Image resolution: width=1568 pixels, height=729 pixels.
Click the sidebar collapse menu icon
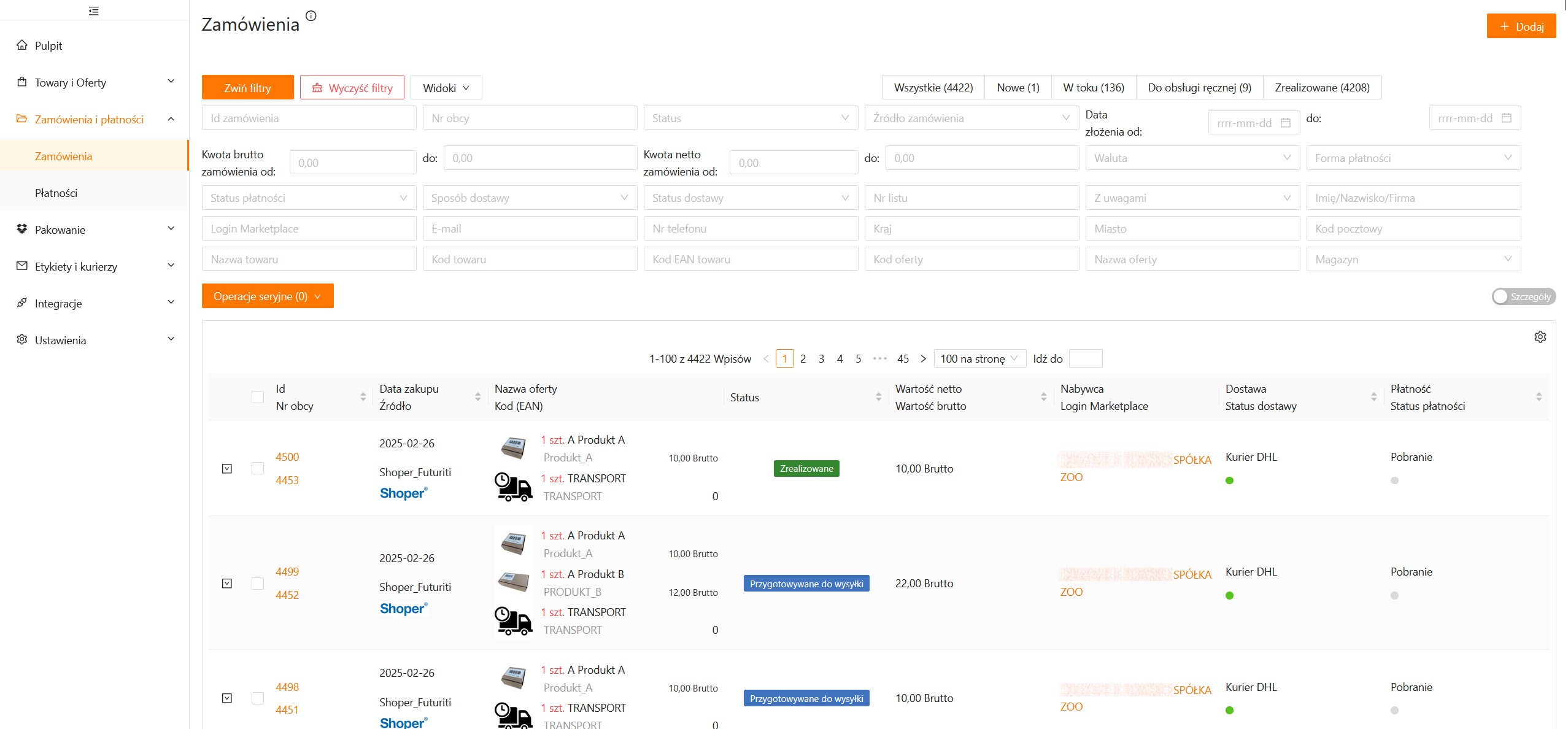(93, 10)
